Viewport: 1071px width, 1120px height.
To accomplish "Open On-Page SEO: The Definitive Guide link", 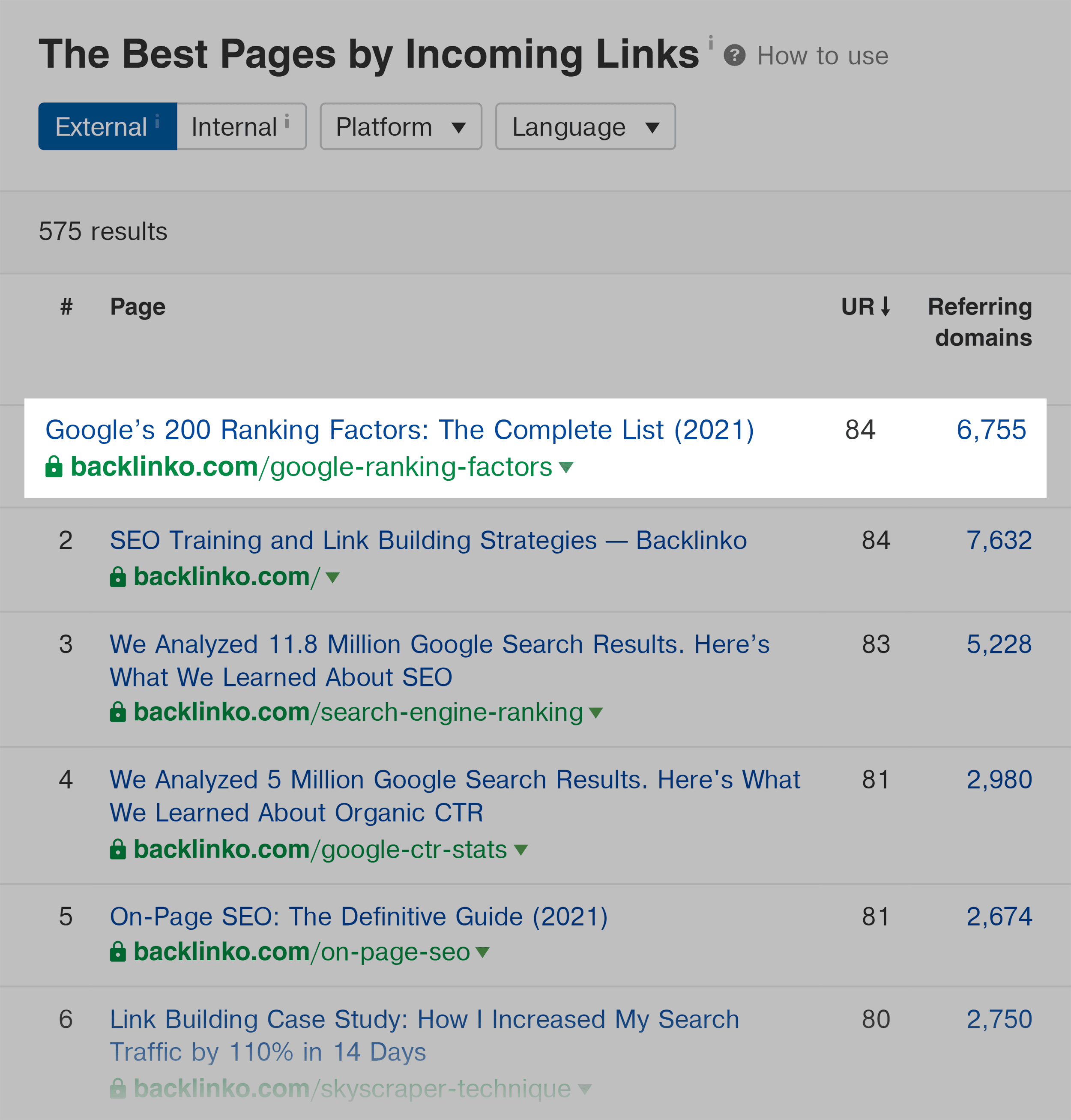I will point(359,917).
